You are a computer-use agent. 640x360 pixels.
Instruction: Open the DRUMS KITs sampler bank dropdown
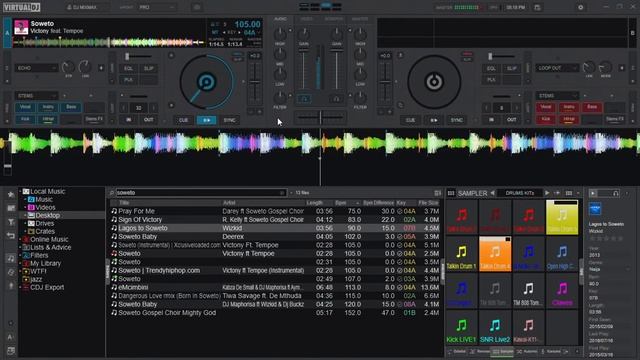(x=520, y=193)
